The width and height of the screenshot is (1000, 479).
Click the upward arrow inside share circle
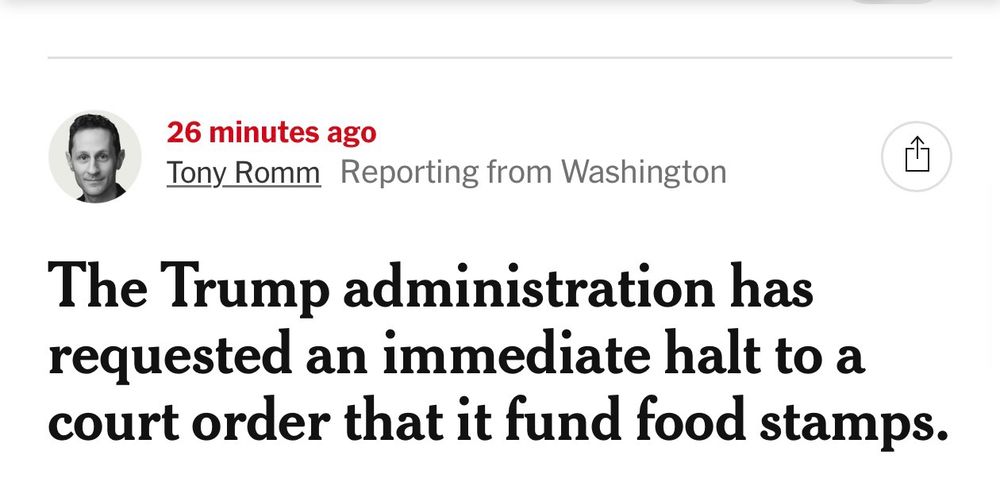pyautogui.click(x=917, y=155)
